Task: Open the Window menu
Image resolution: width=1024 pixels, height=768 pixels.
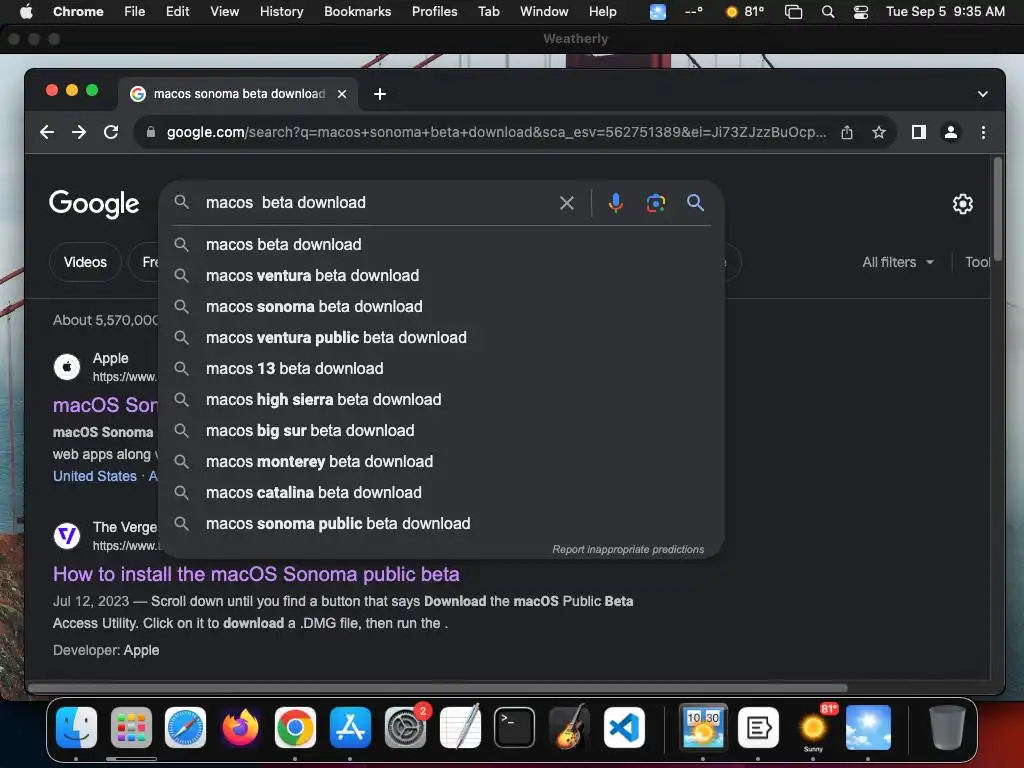Action: 544,12
